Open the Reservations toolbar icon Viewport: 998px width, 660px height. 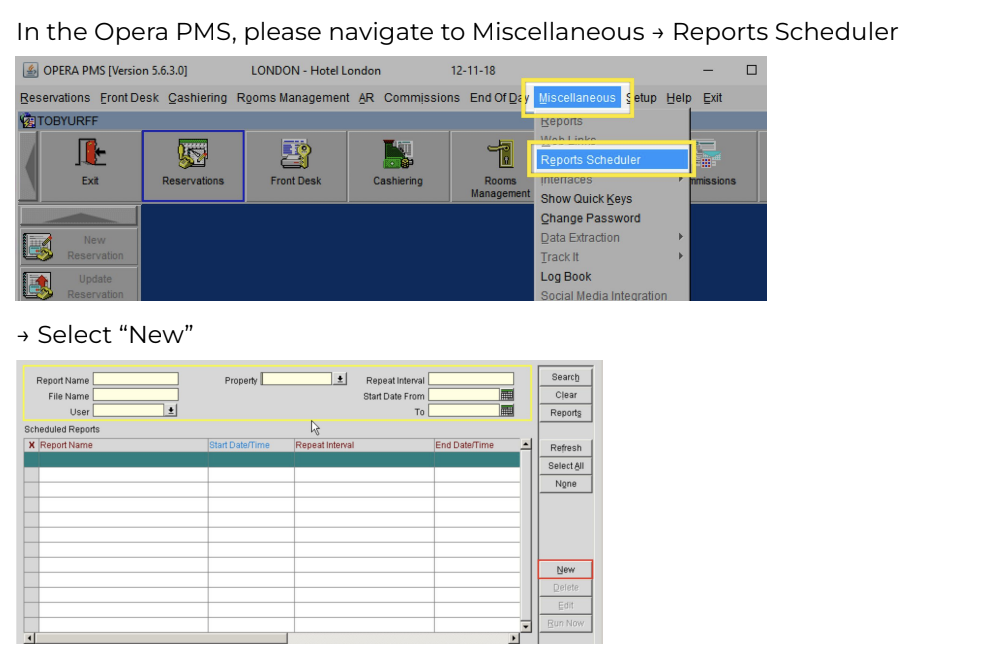(193, 165)
